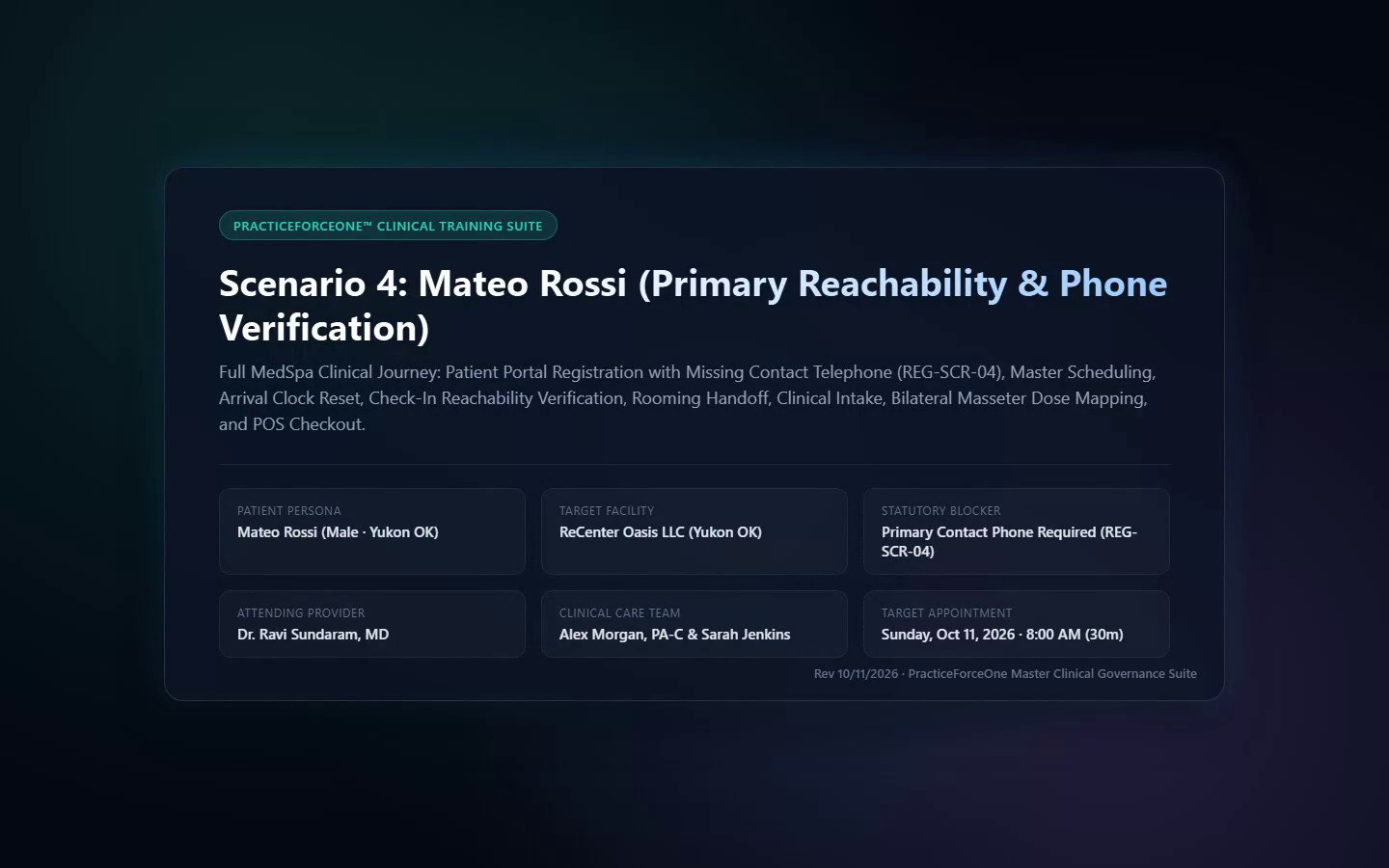Click the Full MedSpa Clinical Journey description paragraph
Screen dimensions: 1389x868
pos(687,397)
